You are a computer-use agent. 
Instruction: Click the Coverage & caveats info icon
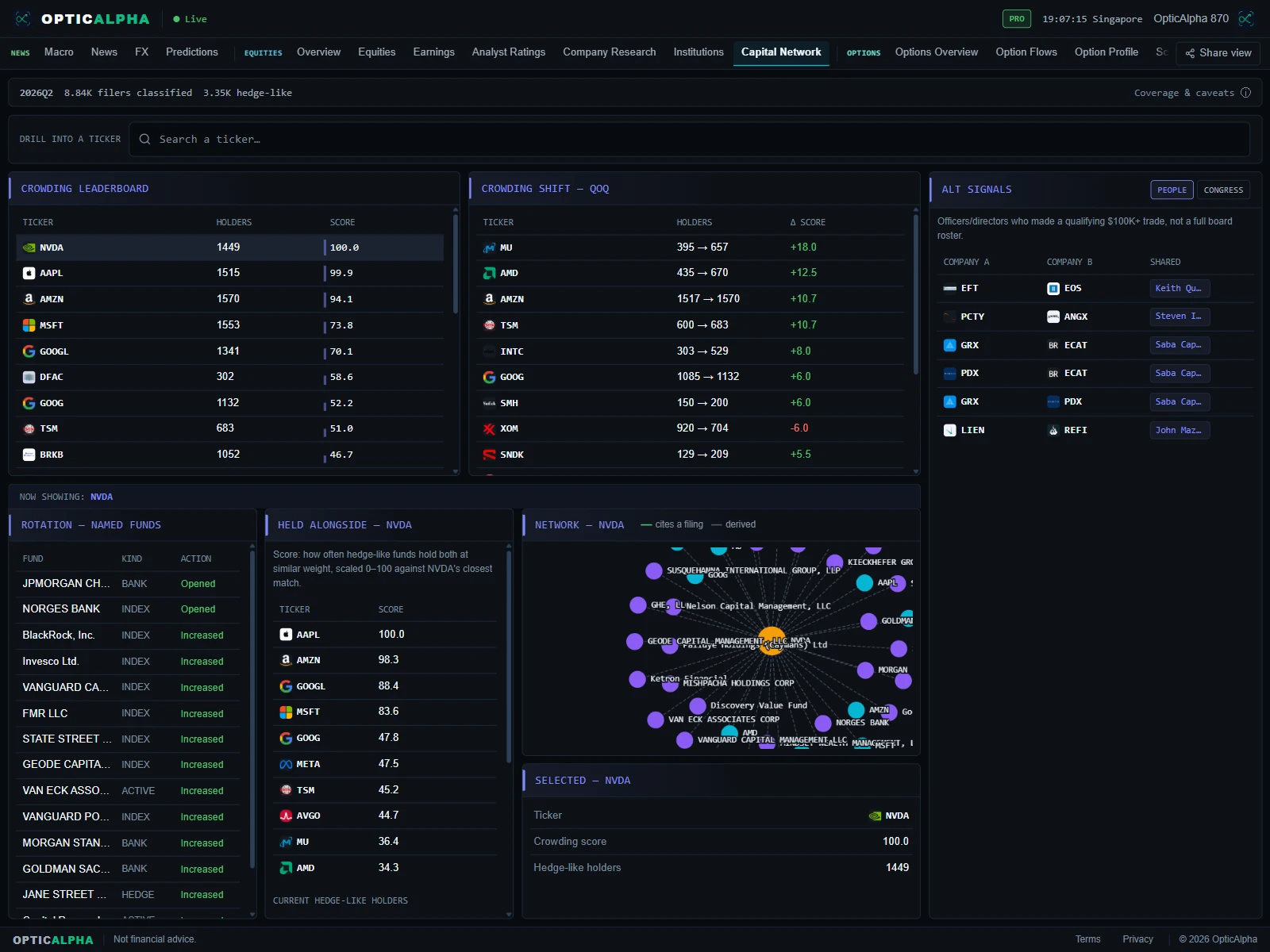pos(1245,93)
